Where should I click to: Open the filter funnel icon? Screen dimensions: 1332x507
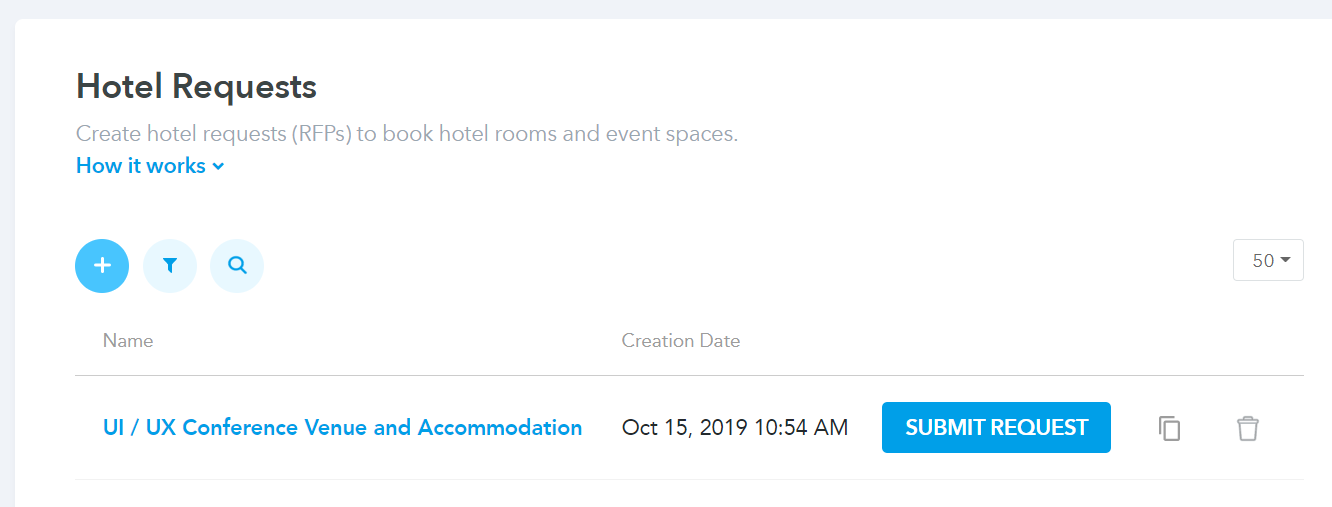(x=170, y=266)
